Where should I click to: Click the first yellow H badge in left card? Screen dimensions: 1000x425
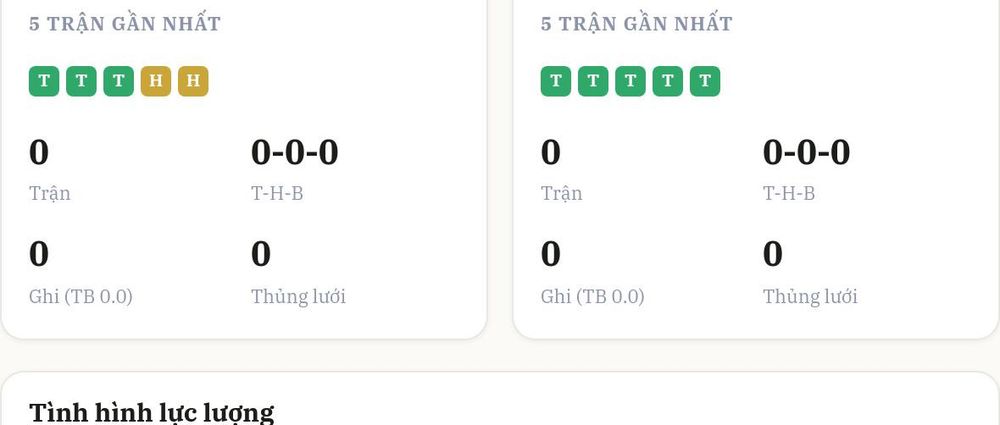(x=156, y=81)
